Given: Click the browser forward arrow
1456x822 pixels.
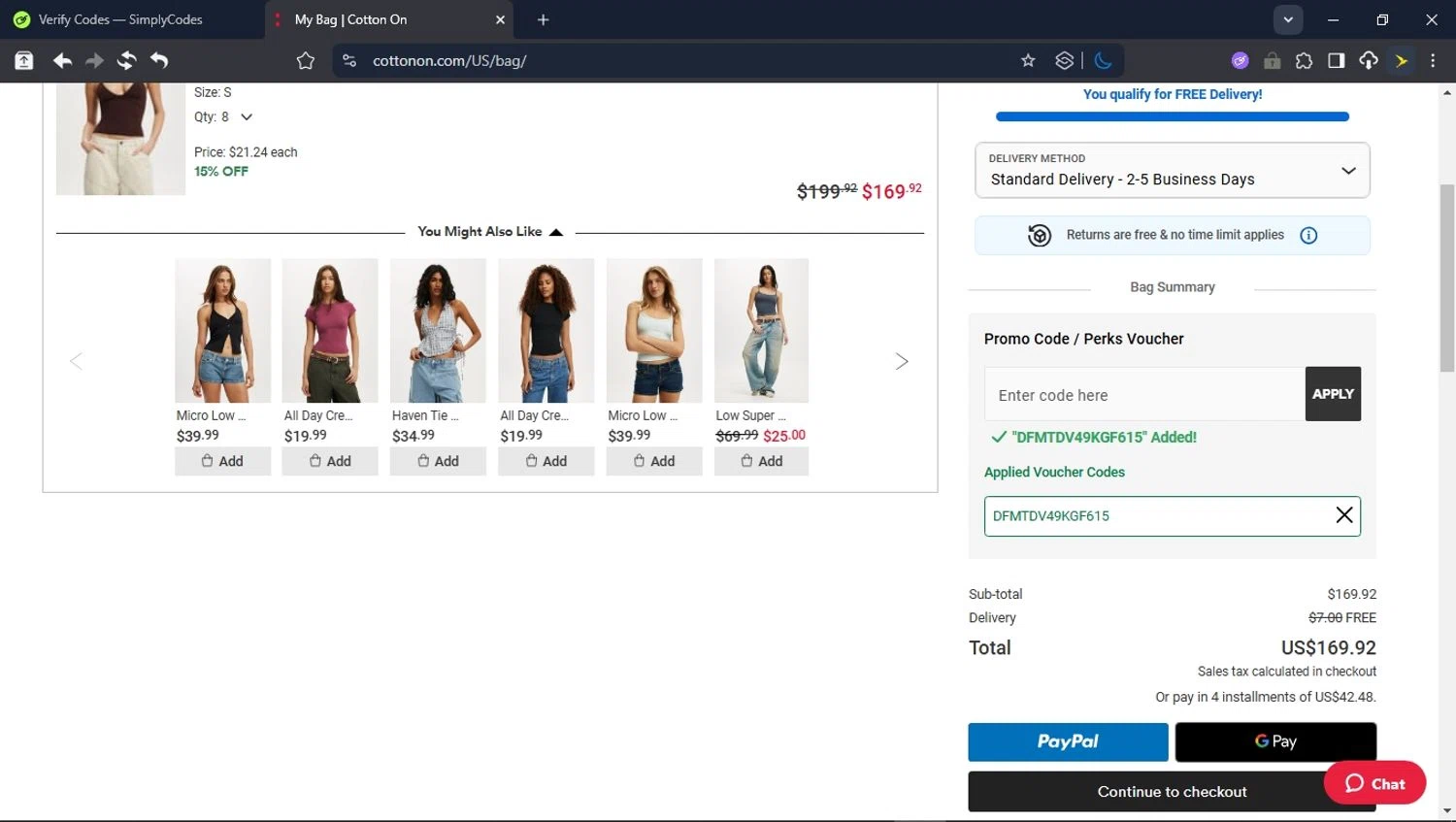Looking at the screenshot, I should point(94,61).
